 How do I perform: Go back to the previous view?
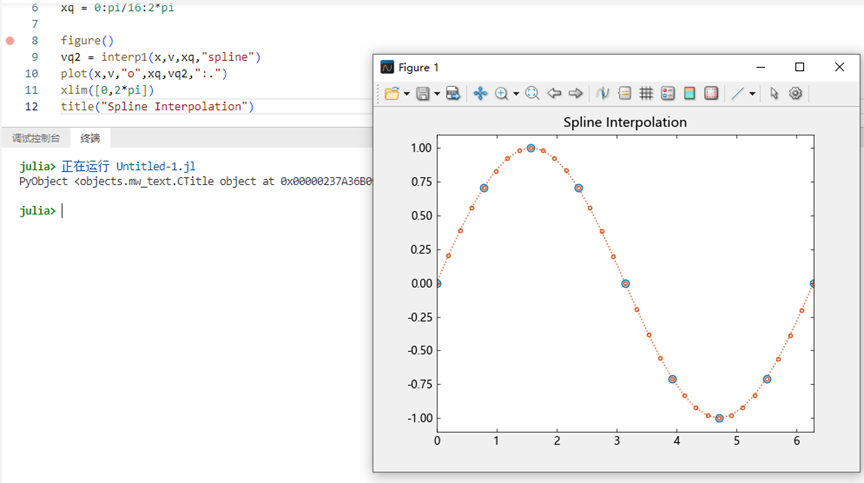(554, 94)
